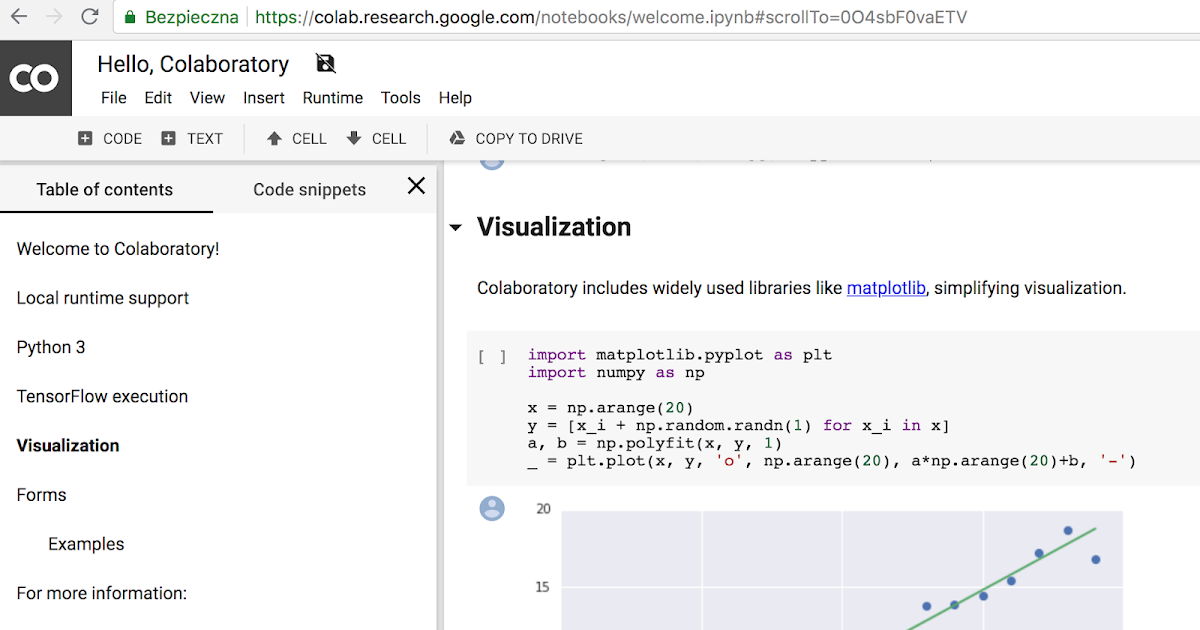The height and width of the screenshot is (630, 1200).
Task: Jump to TensorFlow execution section
Action: [102, 396]
